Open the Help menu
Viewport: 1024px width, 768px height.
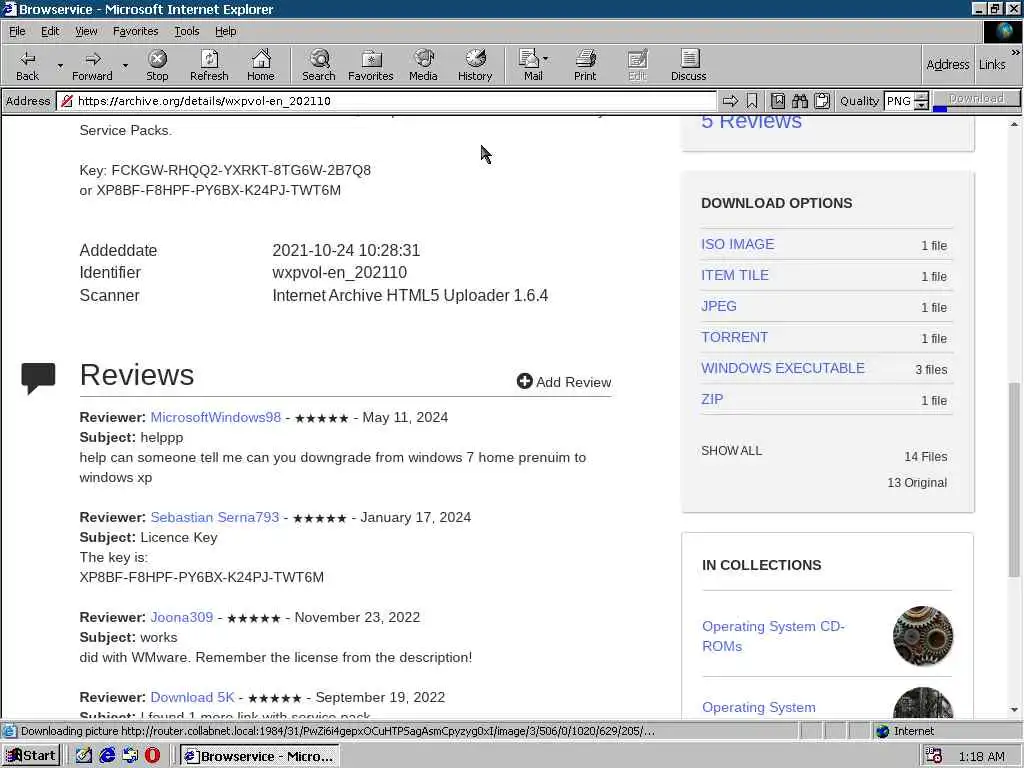(x=225, y=31)
